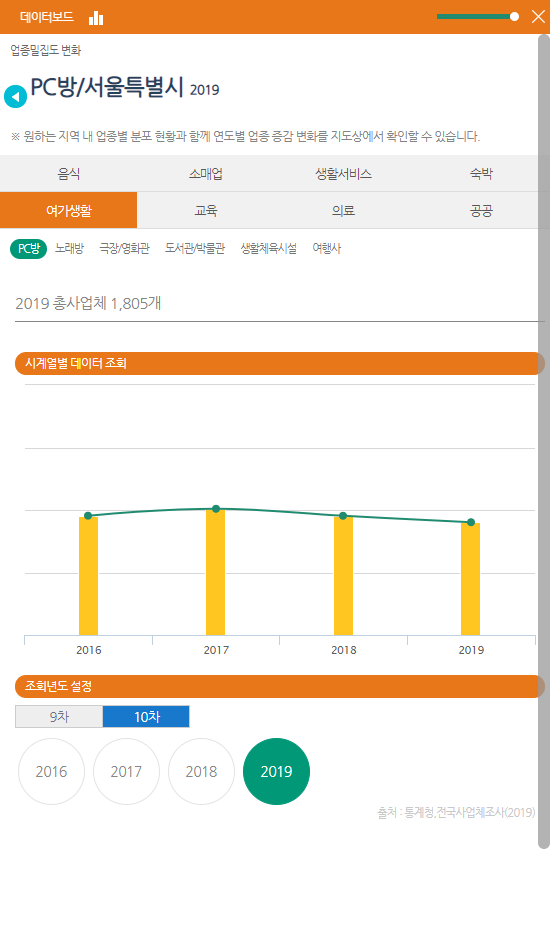Select the 2017 year circle button
Image resolution: width=550 pixels, height=942 pixels.
[x=126, y=771]
